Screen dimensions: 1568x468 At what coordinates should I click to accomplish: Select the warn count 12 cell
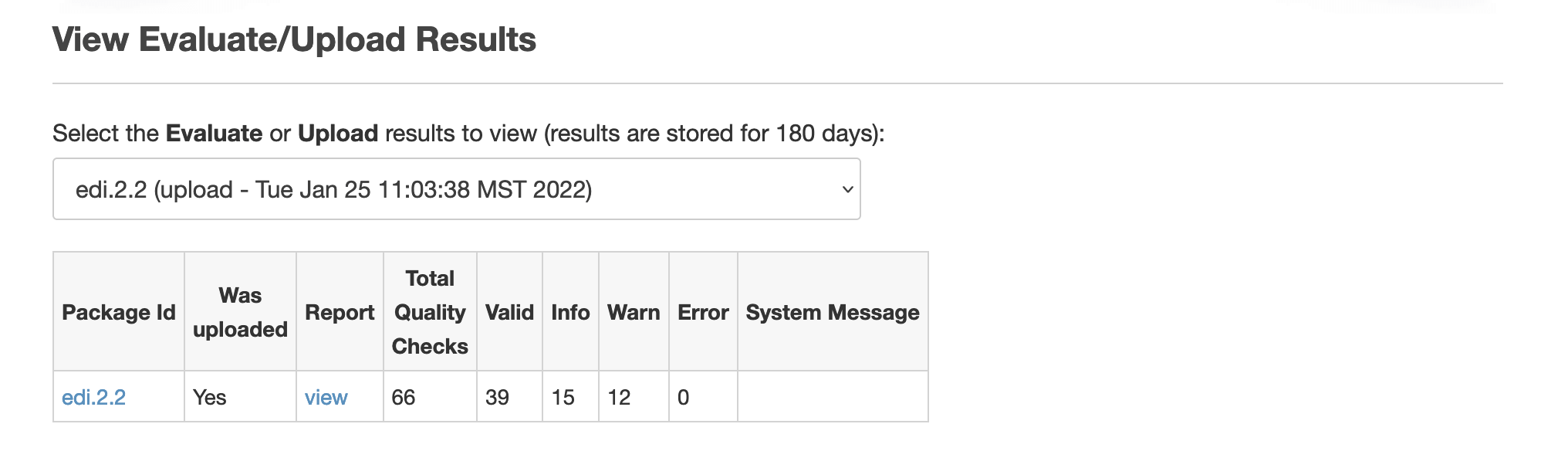click(x=634, y=397)
